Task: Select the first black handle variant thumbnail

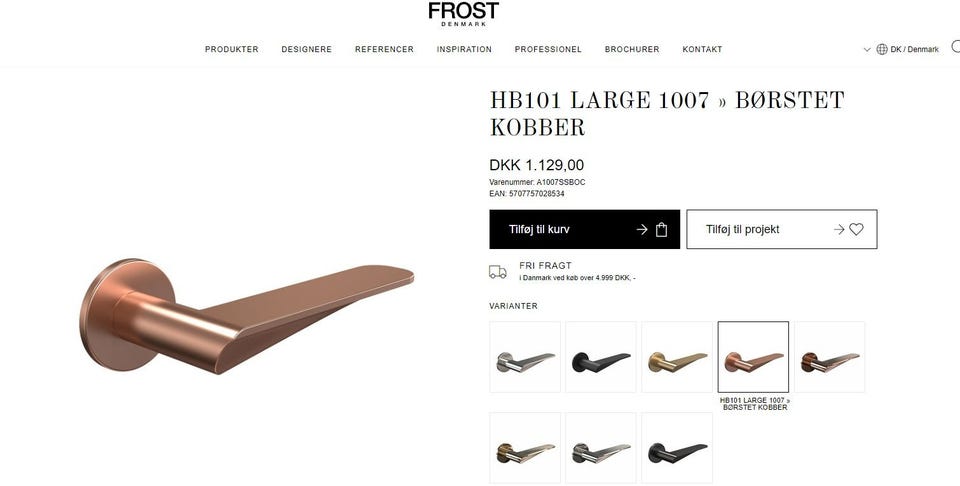Action: (601, 357)
